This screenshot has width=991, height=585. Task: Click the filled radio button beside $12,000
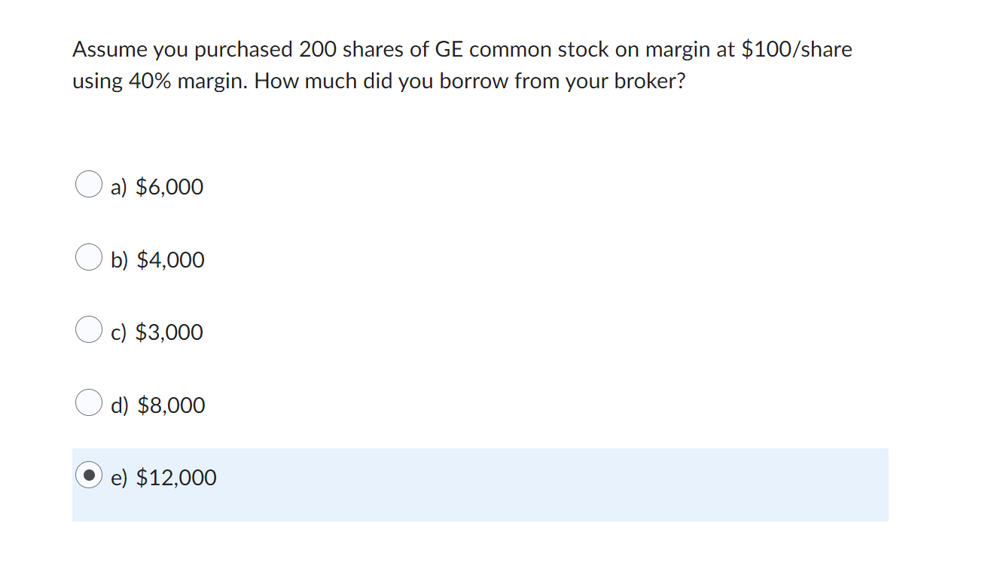88,475
